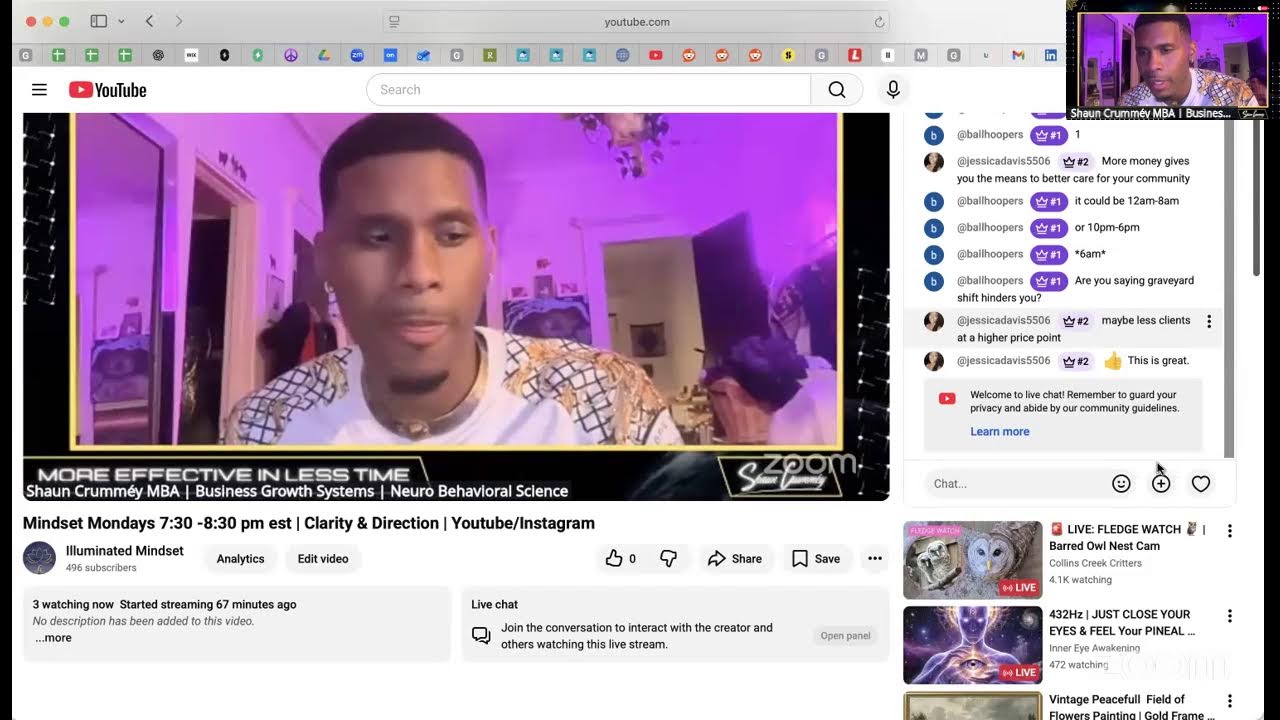
Task: Open the live chat panel
Action: click(845, 636)
